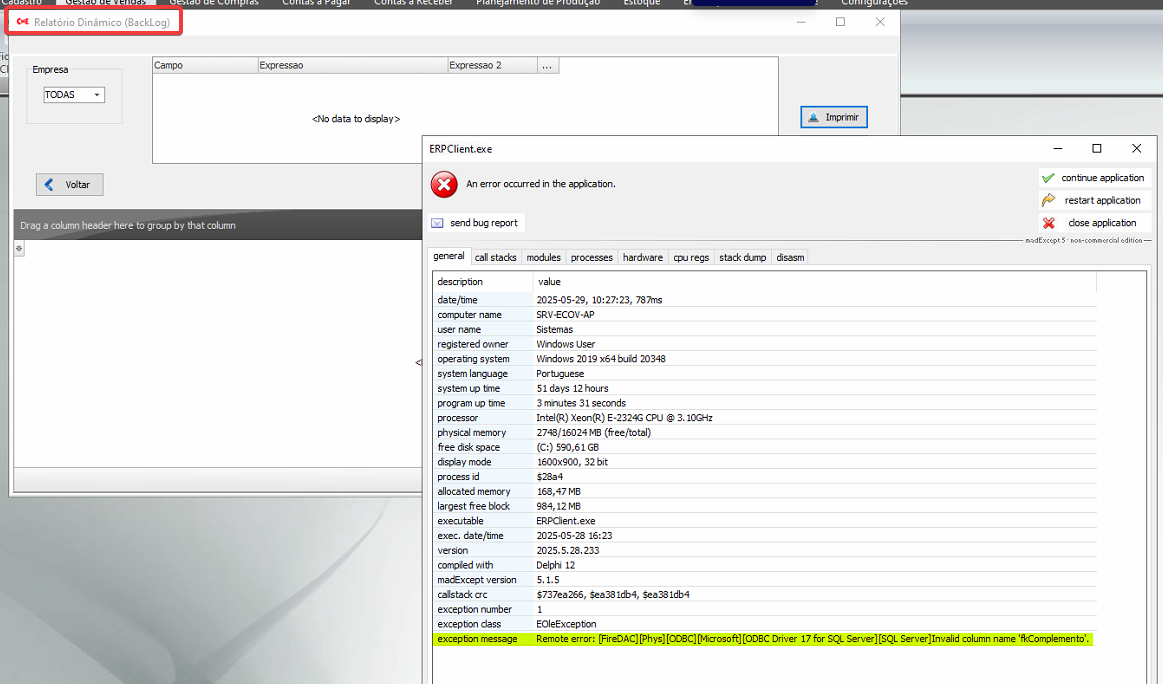Open the Contas a Receber menu
This screenshot has height=684, width=1163.
click(413, 3)
